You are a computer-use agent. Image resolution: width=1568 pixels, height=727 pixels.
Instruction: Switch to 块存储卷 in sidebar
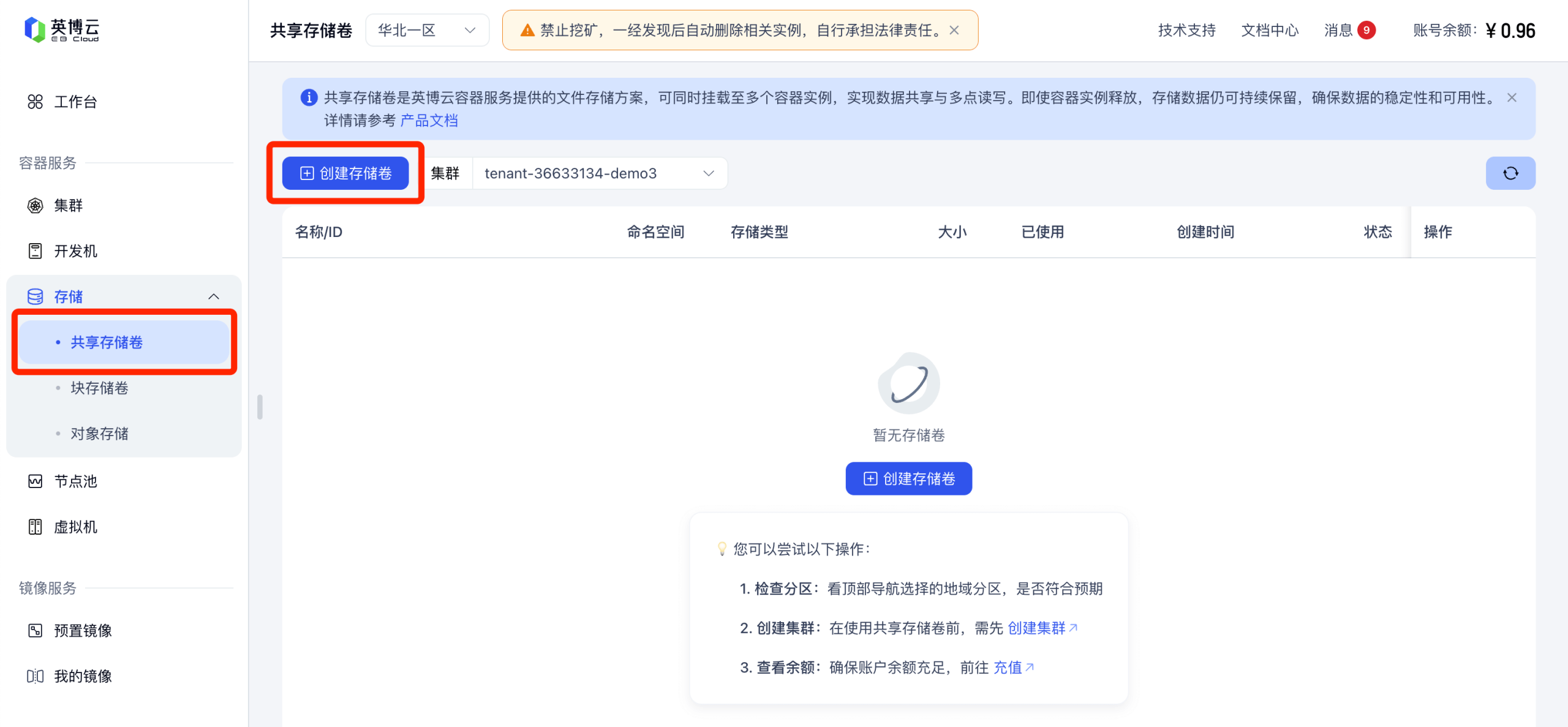click(99, 388)
